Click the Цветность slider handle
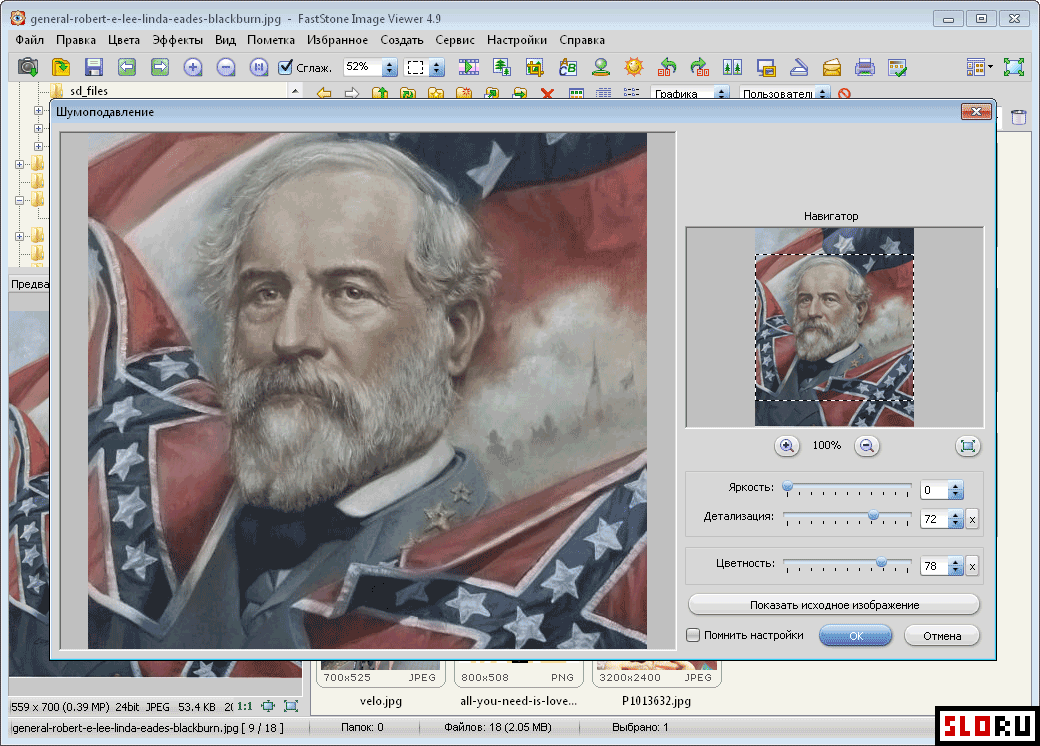 (x=881, y=562)
